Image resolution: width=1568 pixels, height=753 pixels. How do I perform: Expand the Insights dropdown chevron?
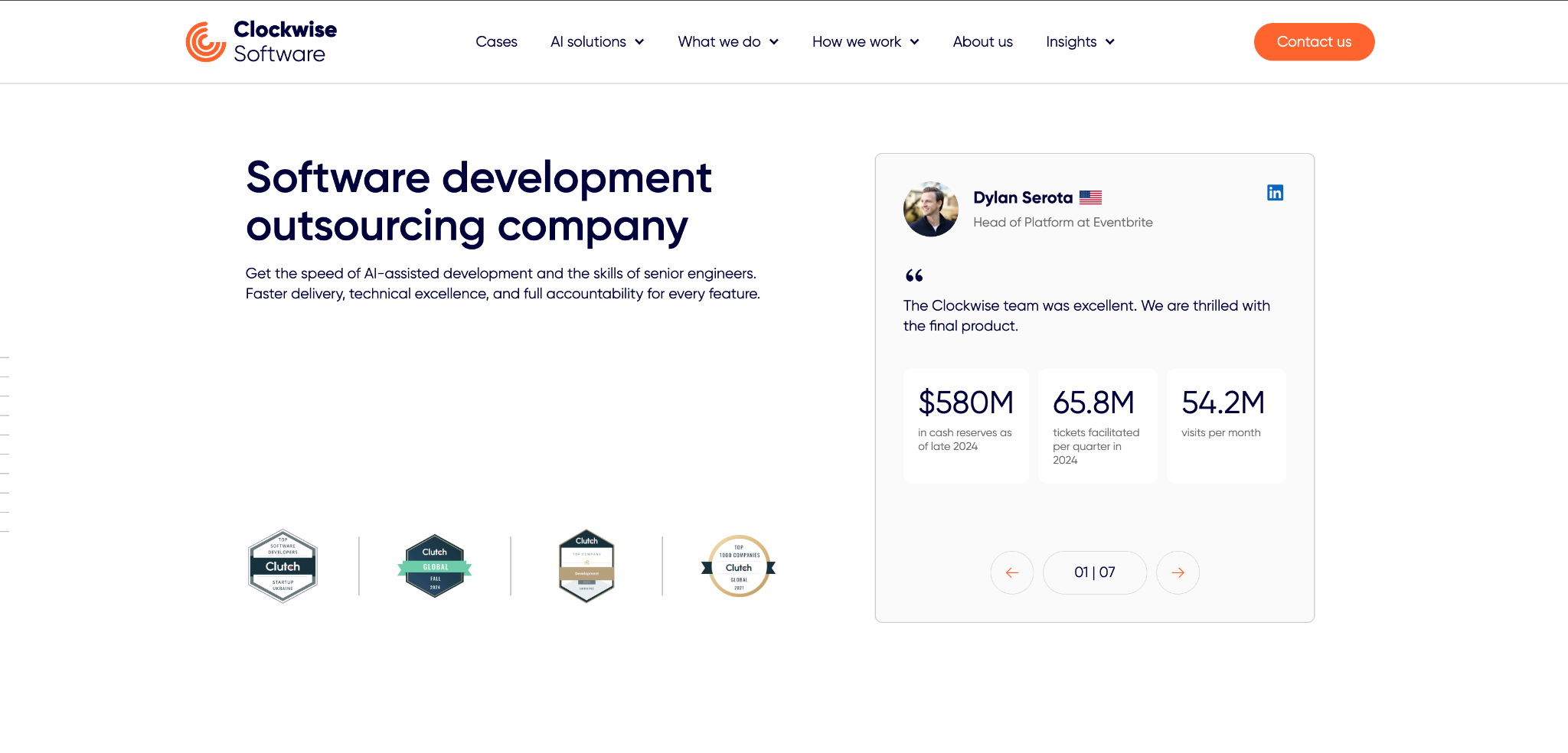pyautogui.click(x=1110, y=42)
